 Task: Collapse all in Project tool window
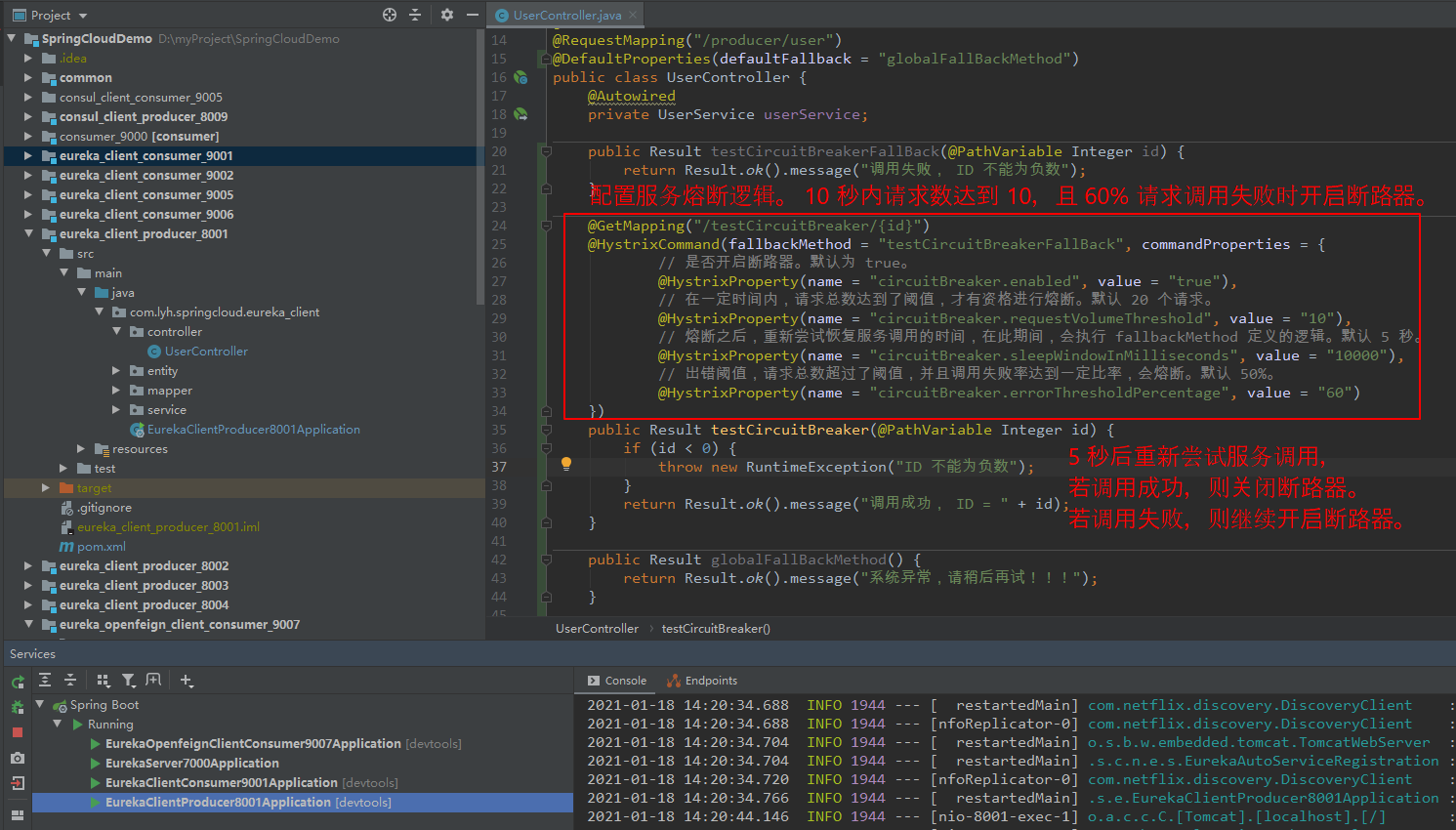pos(415,15)
